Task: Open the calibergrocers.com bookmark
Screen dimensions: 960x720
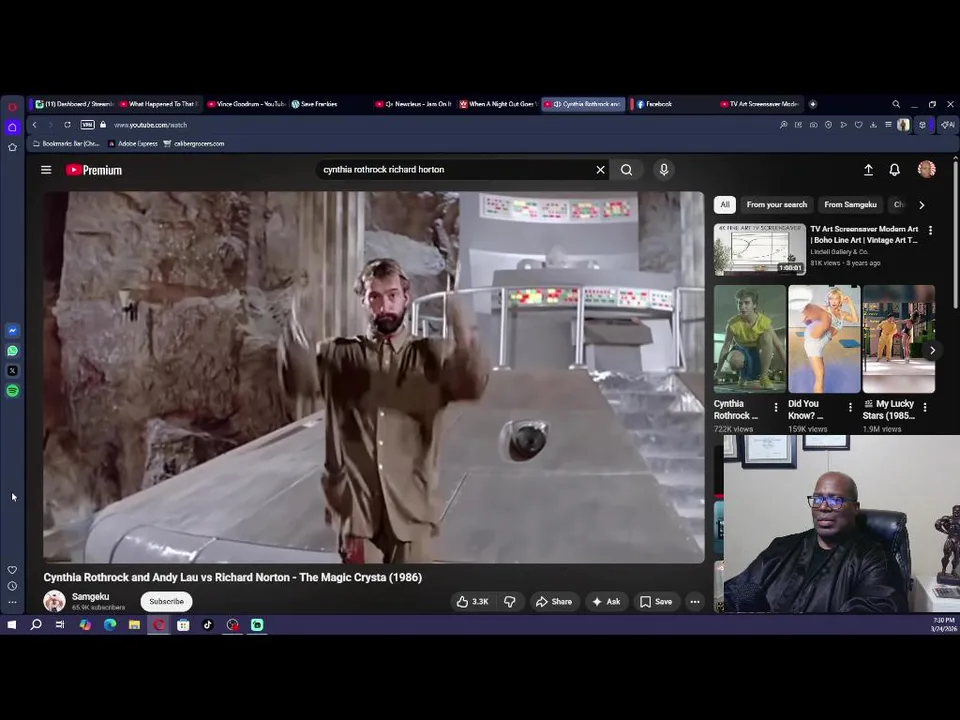Action: (193, 144)
